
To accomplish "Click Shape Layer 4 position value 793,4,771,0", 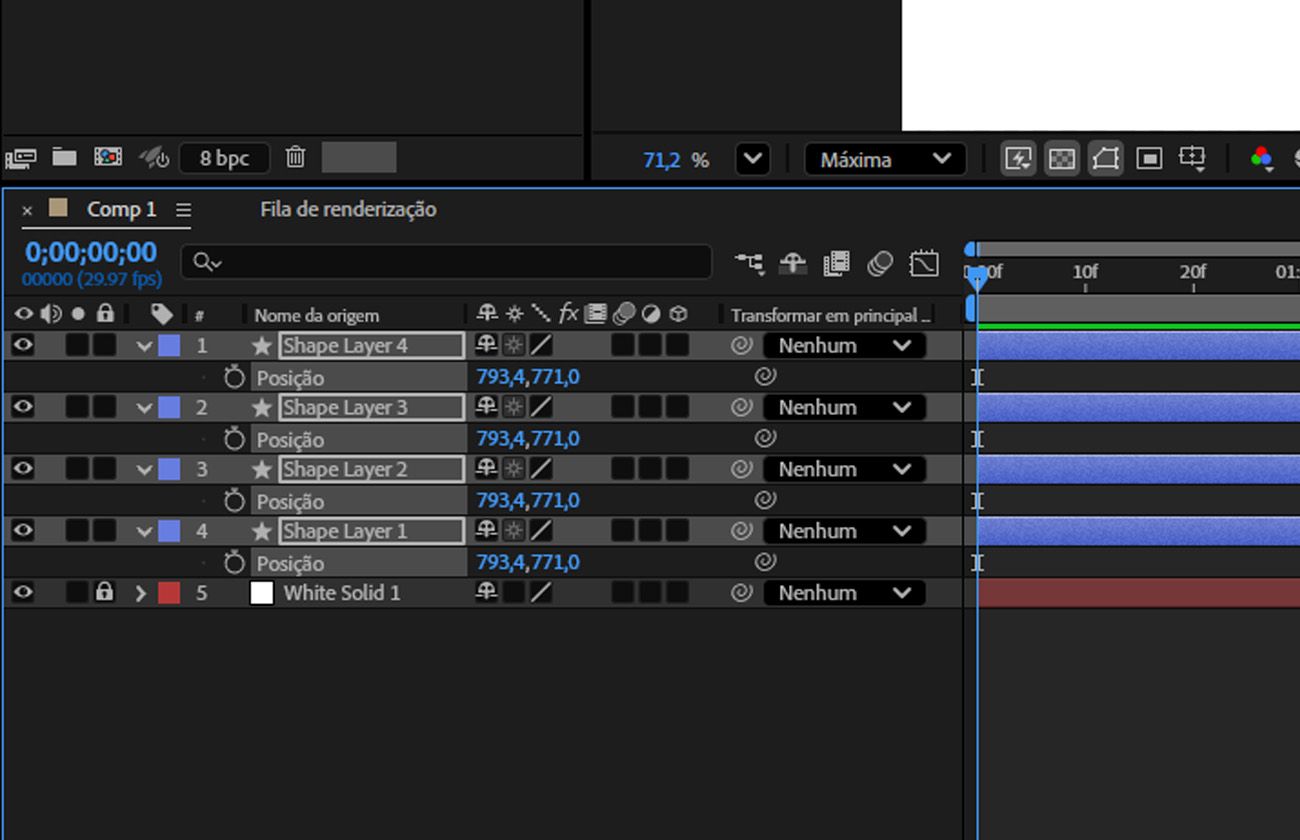I will tap(528, 377).
